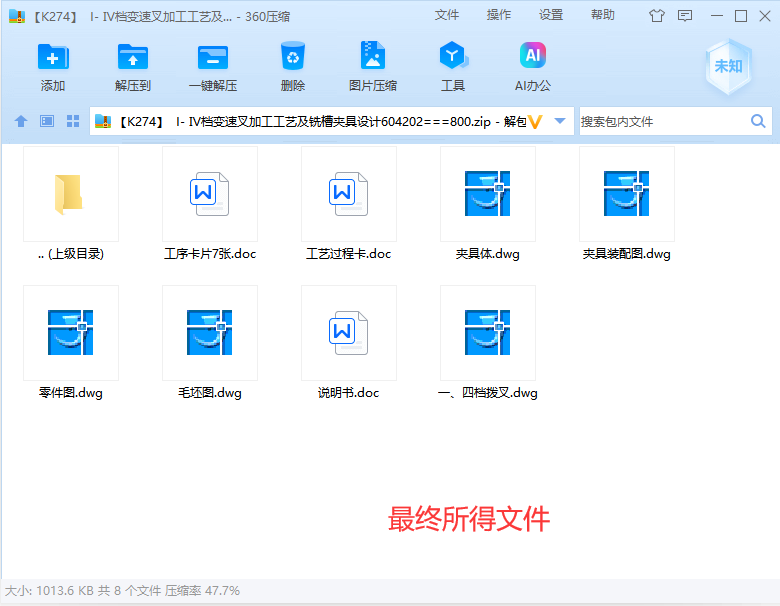Click the file name 夹具装配图.dwg
The width and height of the screenshot is (780, 606).
tap(627, 254)
